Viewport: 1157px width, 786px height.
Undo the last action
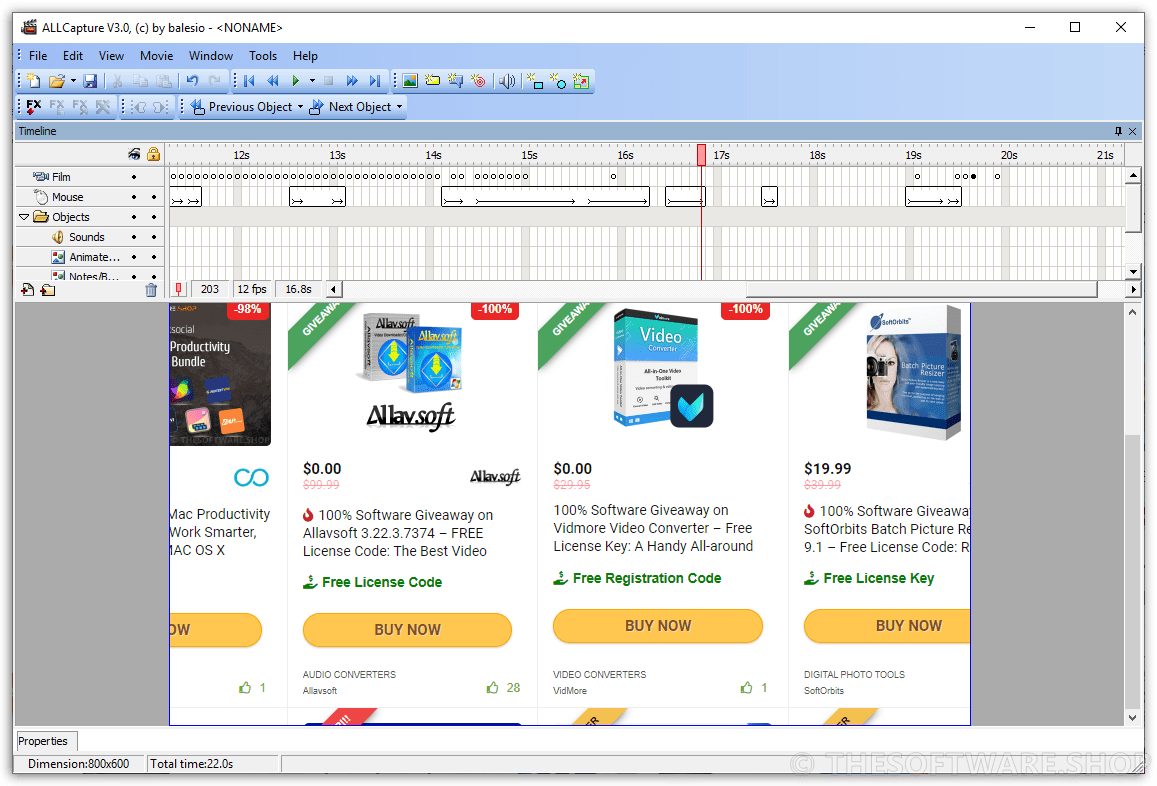(192, 80)
